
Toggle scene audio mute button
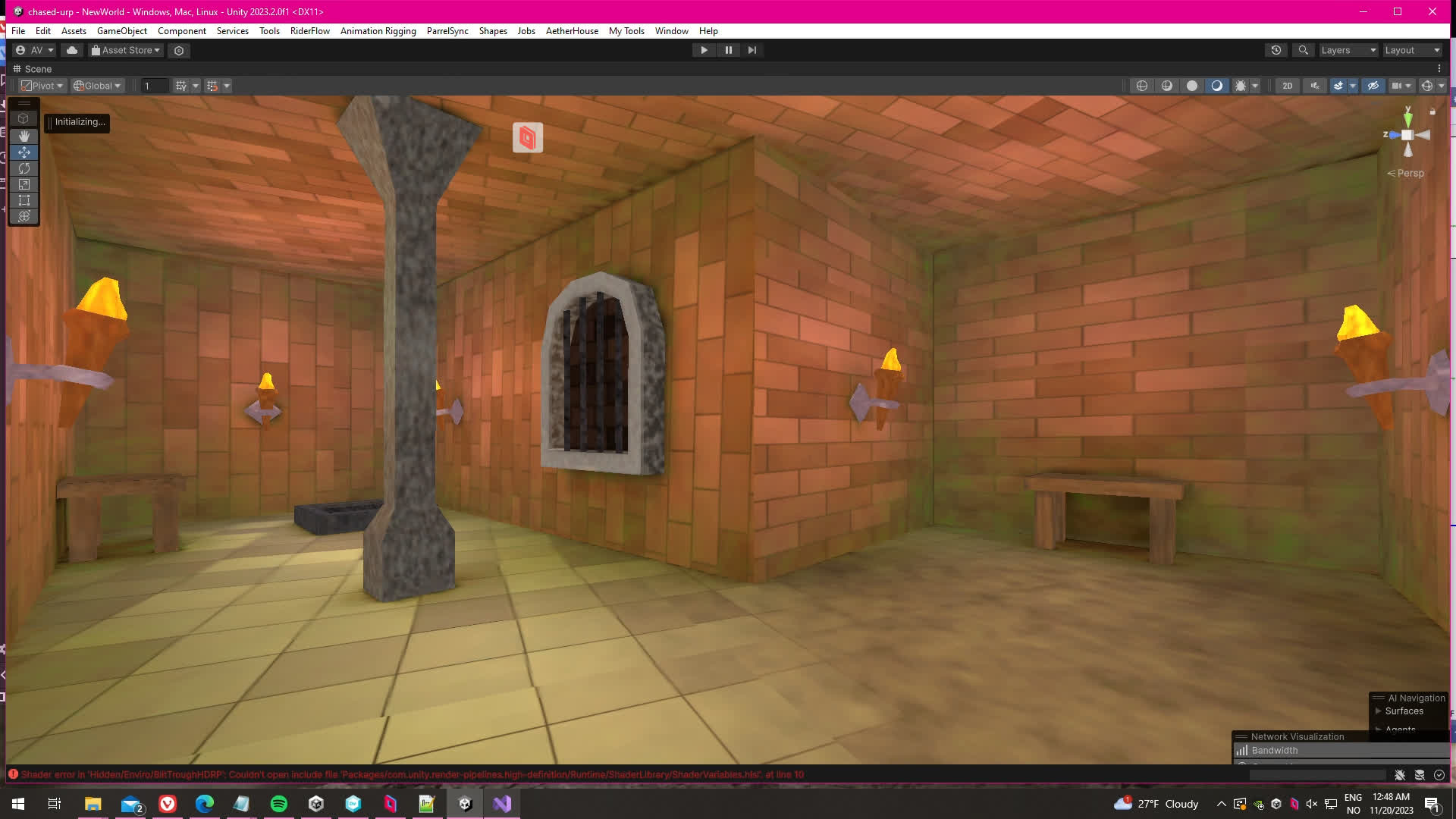tap(1315, 86)
